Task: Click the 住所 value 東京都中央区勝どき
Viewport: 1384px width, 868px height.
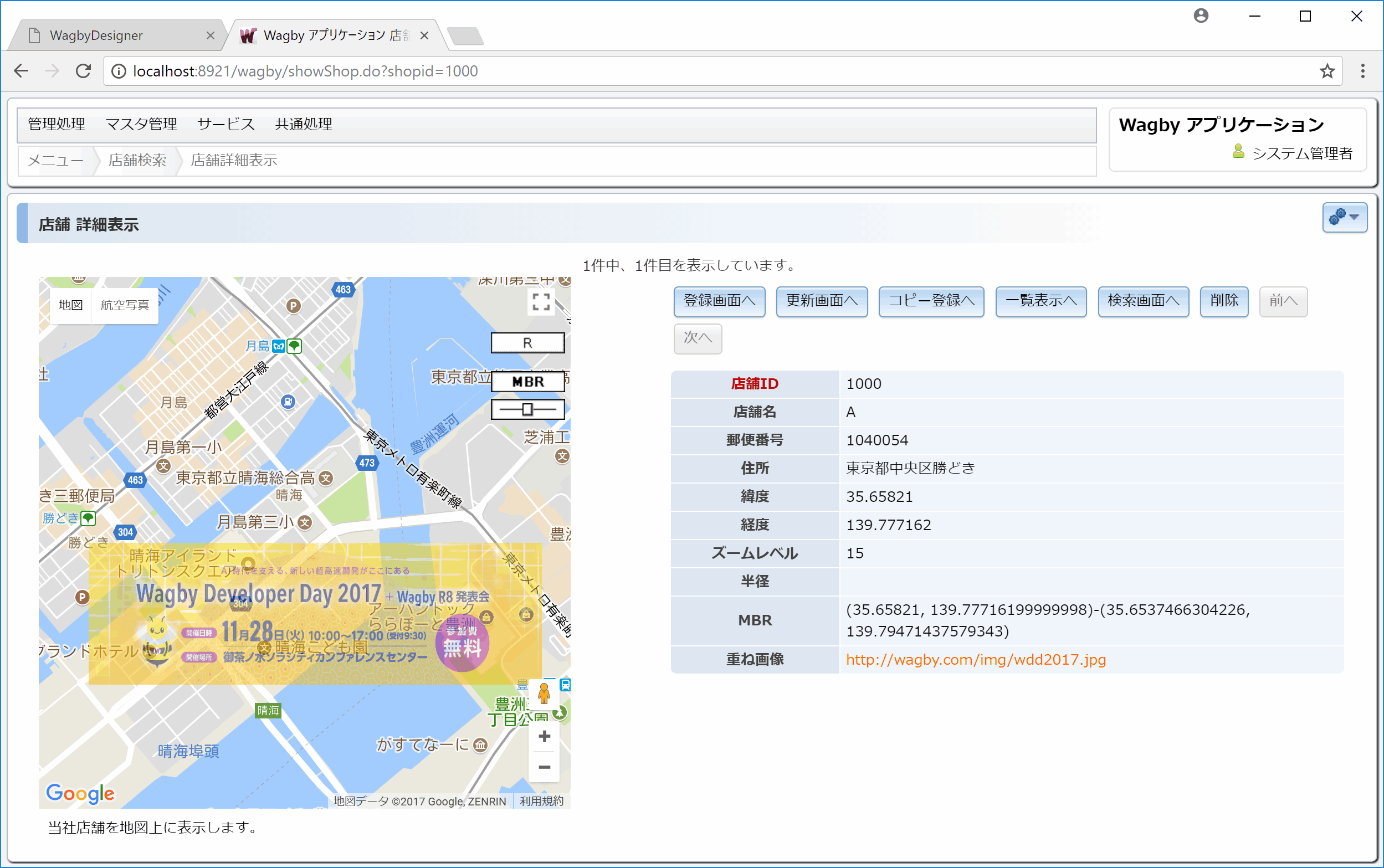Action: tap(910, 469)
